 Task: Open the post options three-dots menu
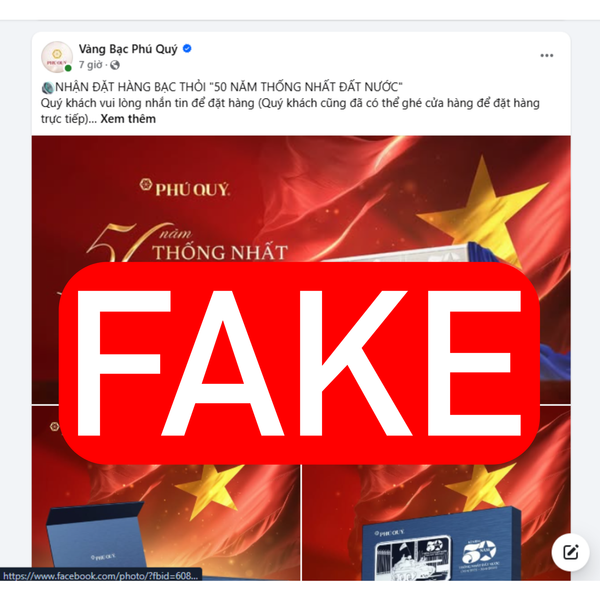pos(546,55)
